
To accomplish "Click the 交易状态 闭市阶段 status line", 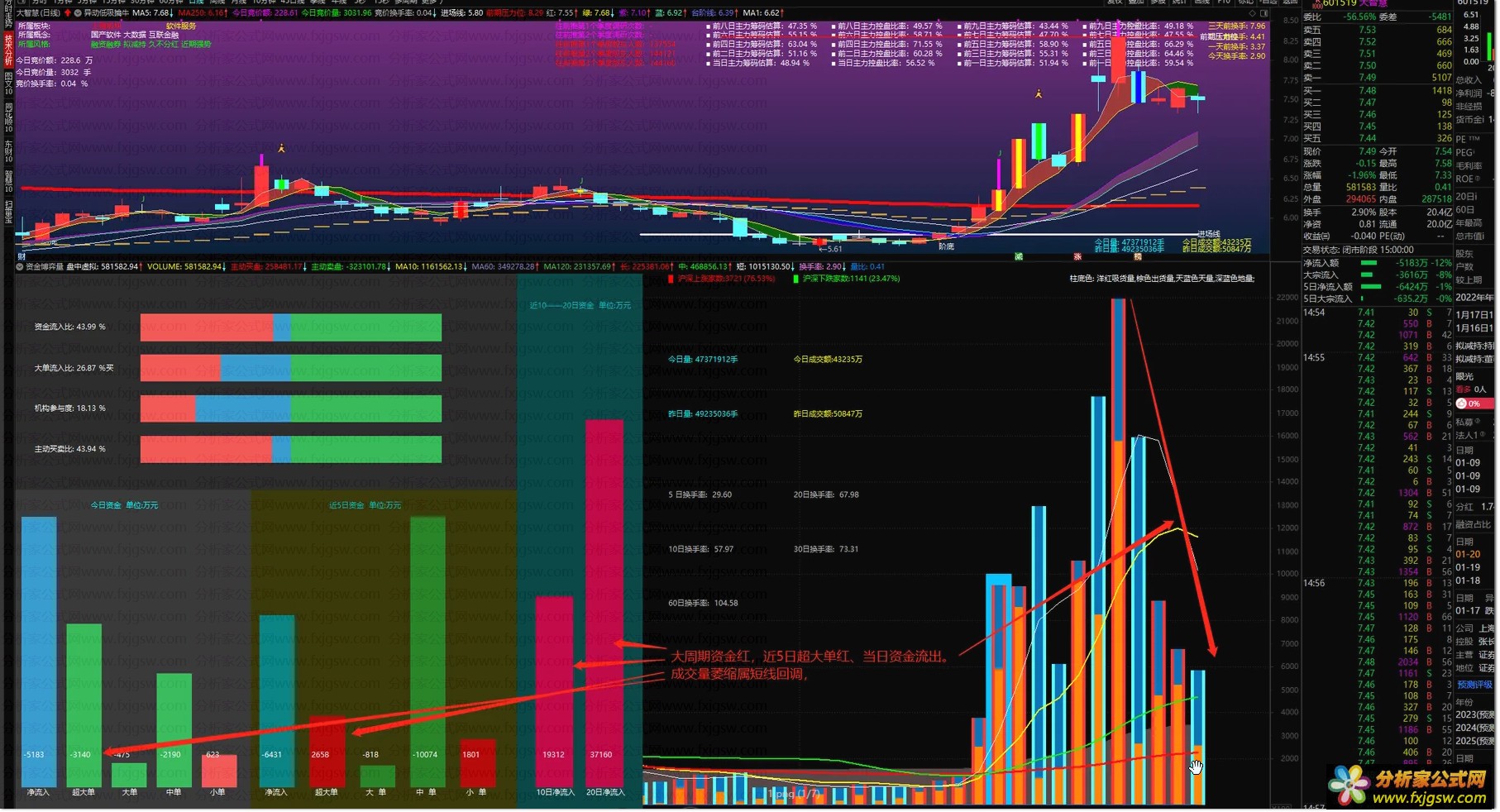I will point(1358,250).
